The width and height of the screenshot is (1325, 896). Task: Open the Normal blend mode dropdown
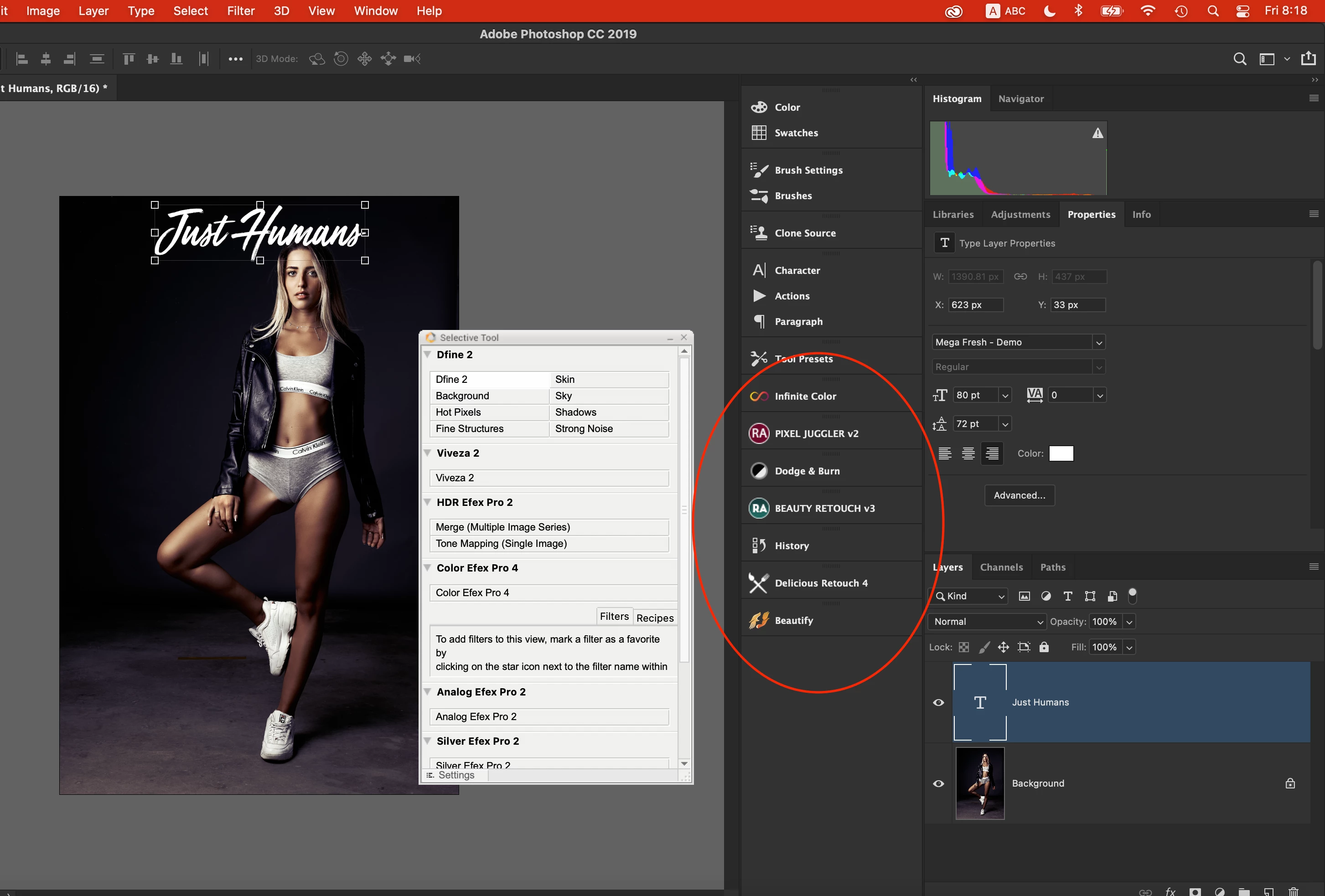coord(988,621)
